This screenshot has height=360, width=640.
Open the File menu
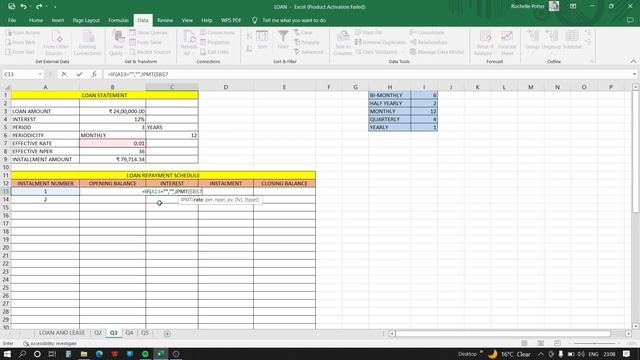tap(12, 20)
